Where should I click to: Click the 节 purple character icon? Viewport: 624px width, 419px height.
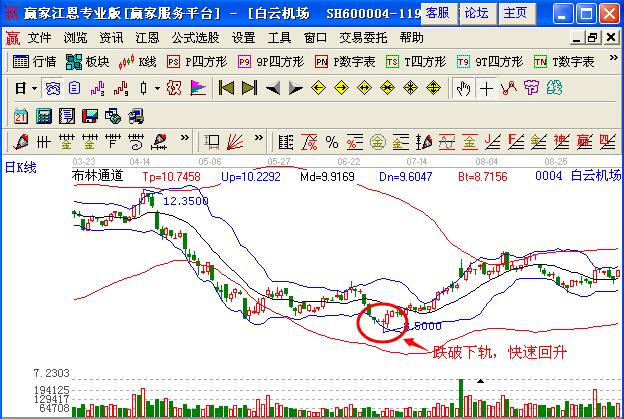click(531, 88)
